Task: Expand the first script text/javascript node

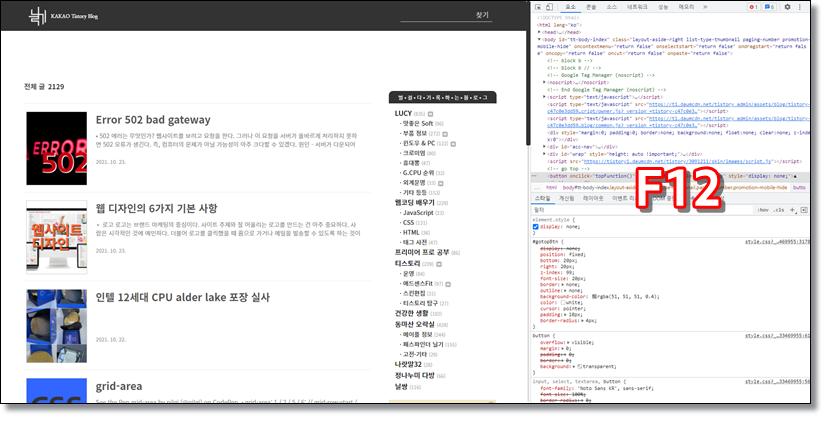Action: 545,97
